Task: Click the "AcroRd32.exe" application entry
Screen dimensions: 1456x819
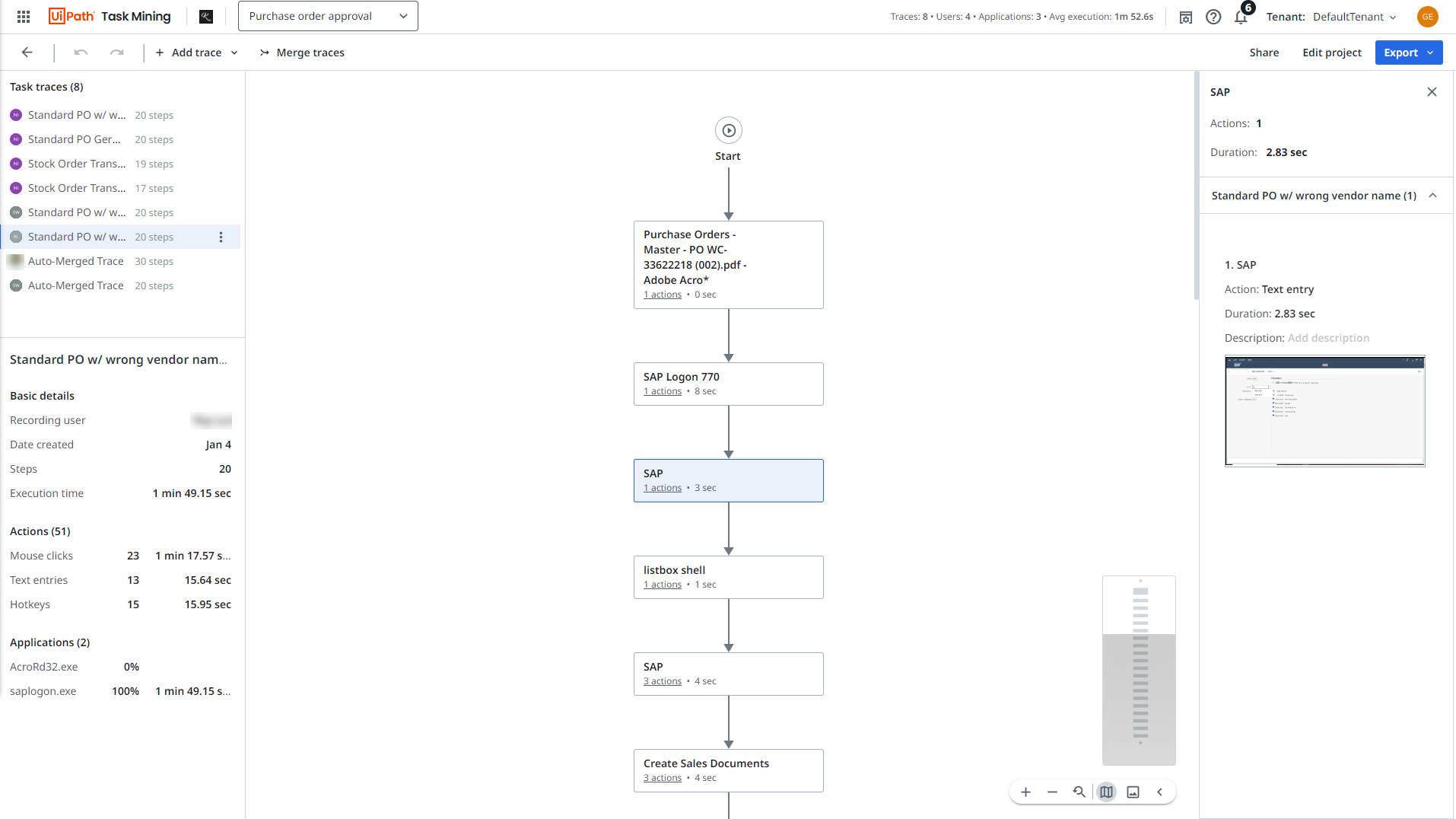Action: (44, 667)
